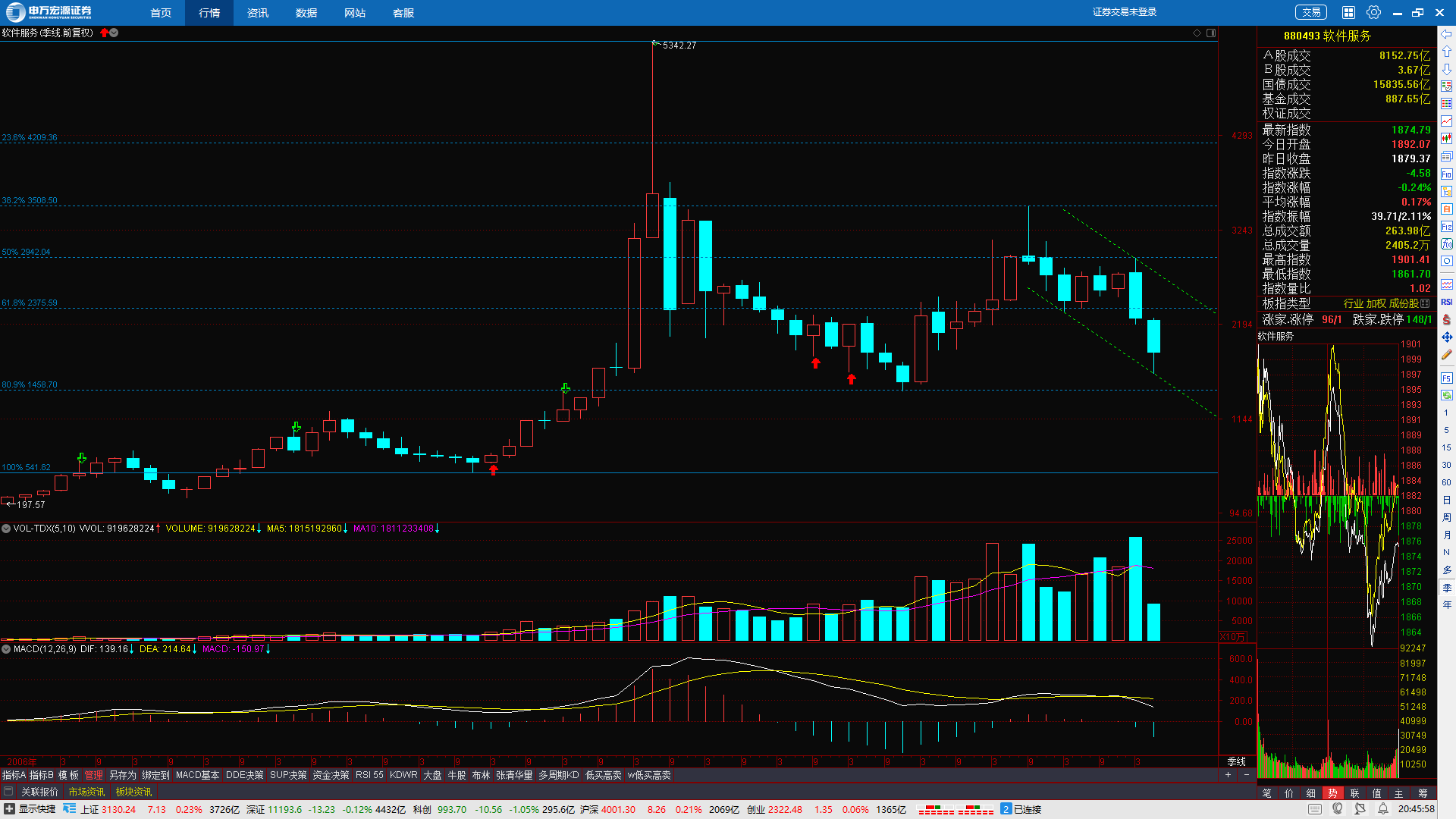This screenshot has height=819, width=1456.
Task: Click the four-square layout grid icon
Action: 1348,12
